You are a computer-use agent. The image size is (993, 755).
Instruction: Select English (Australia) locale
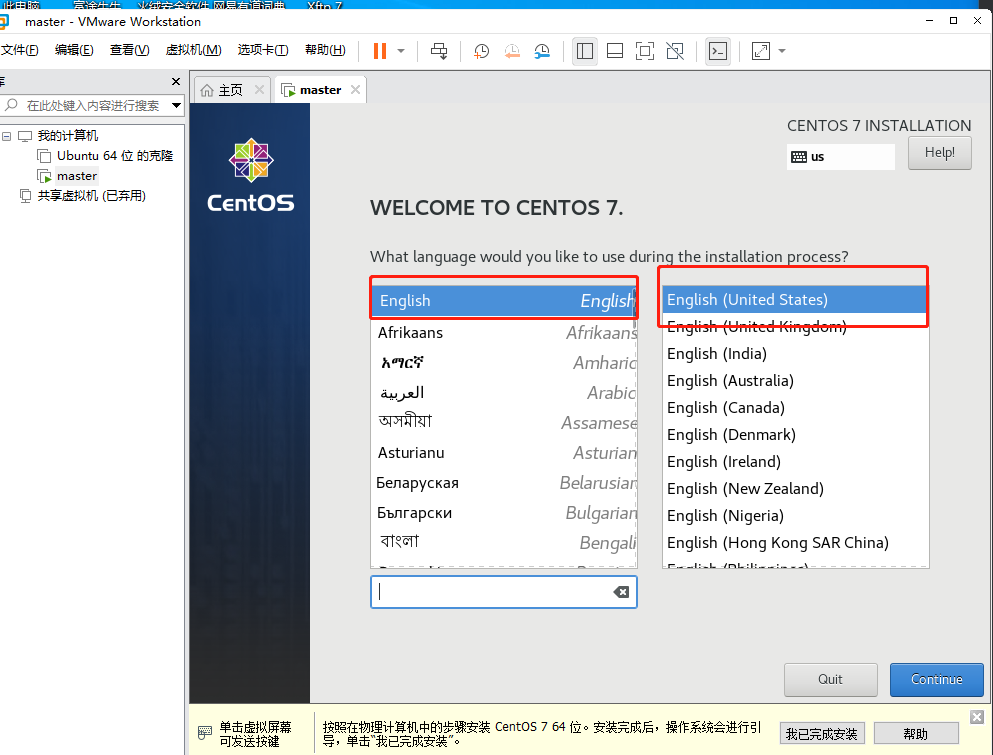tap(795, 381)
